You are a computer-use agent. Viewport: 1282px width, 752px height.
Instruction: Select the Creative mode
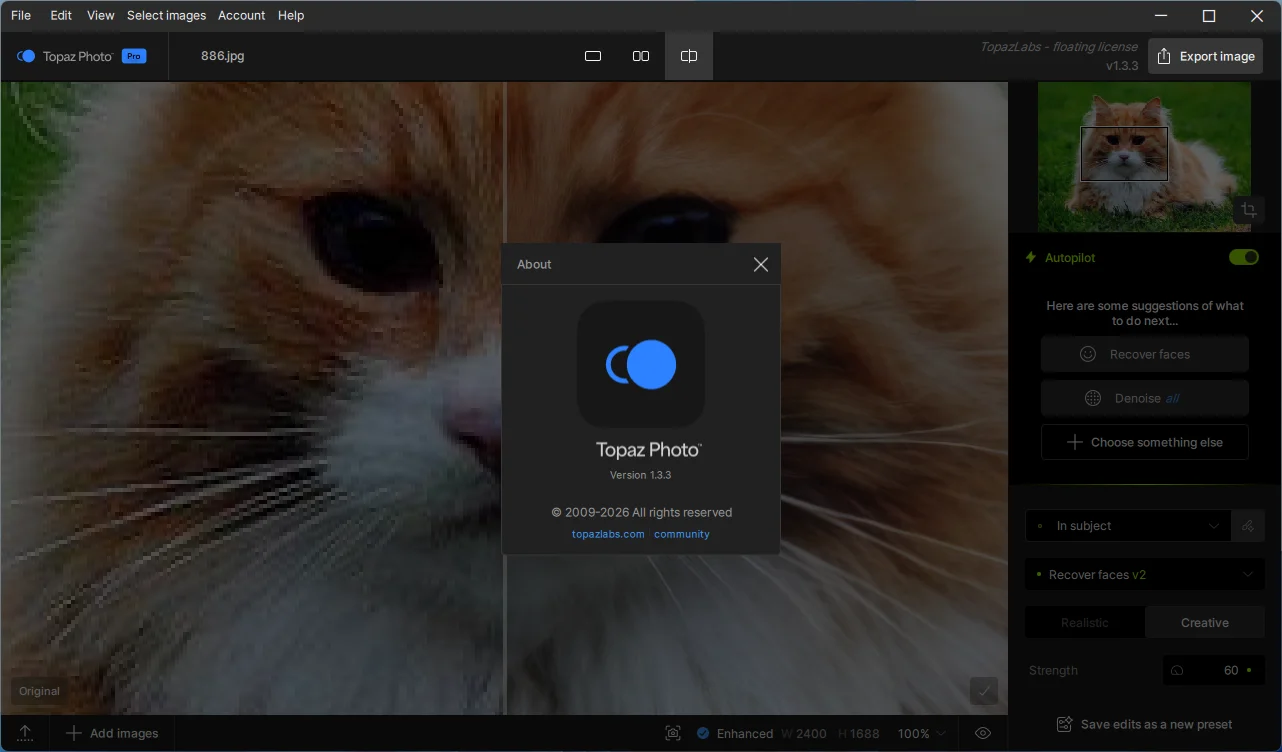click(1205, 622)
